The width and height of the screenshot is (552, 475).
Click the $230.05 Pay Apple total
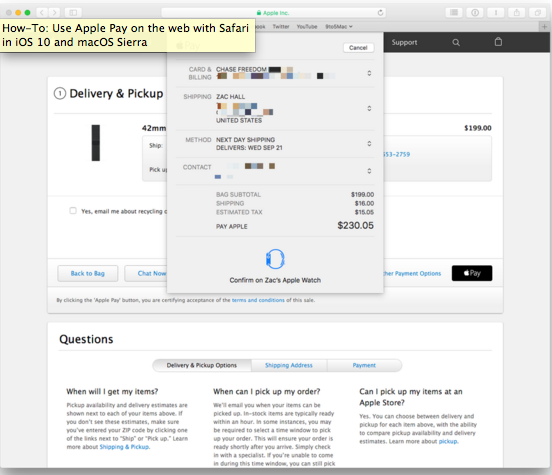tap(355, 225)
